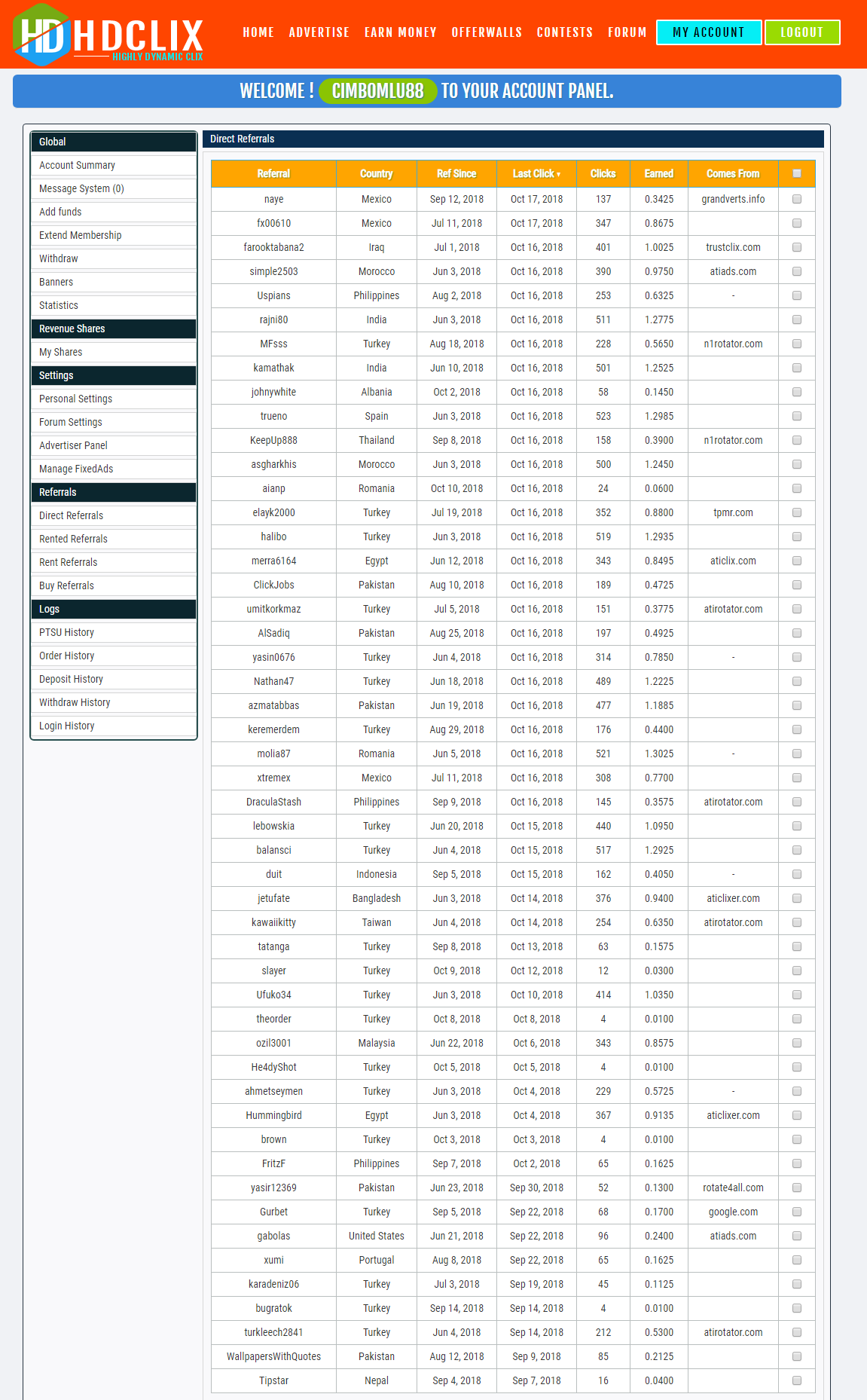The width and height of the screenshot is (867, 1400).
Task: Click trustclix.com in Comes From
Action: (x=733, y=247)
